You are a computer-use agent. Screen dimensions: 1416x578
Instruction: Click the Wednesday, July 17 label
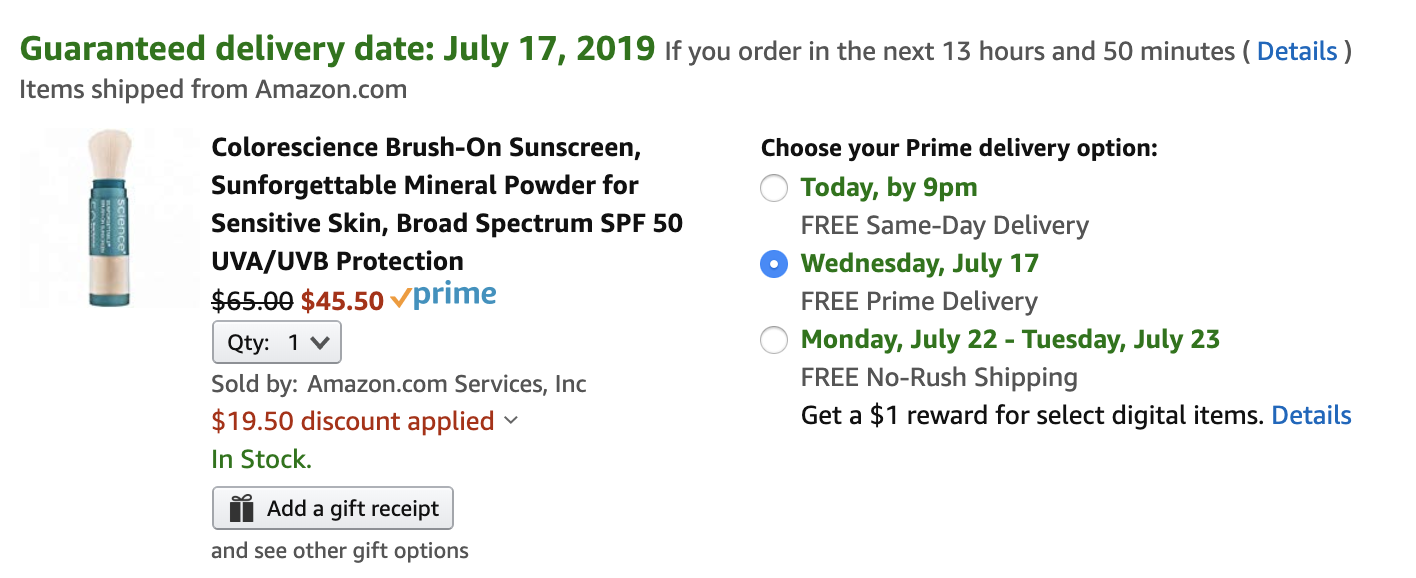click(x=920, y=264)
